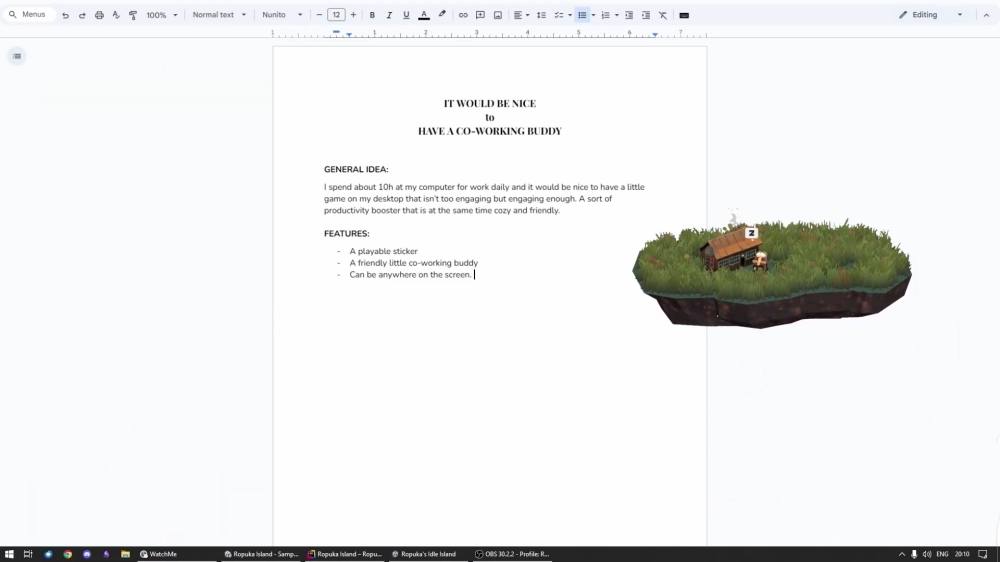
Task: Open the volume control in system tray
Action: coord(927,554)
